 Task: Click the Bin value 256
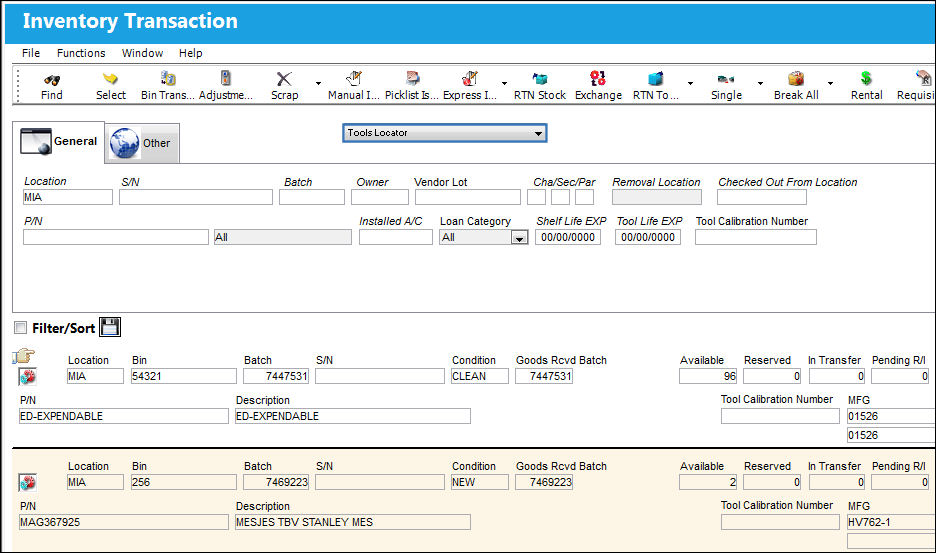click(x=184, y=482)
